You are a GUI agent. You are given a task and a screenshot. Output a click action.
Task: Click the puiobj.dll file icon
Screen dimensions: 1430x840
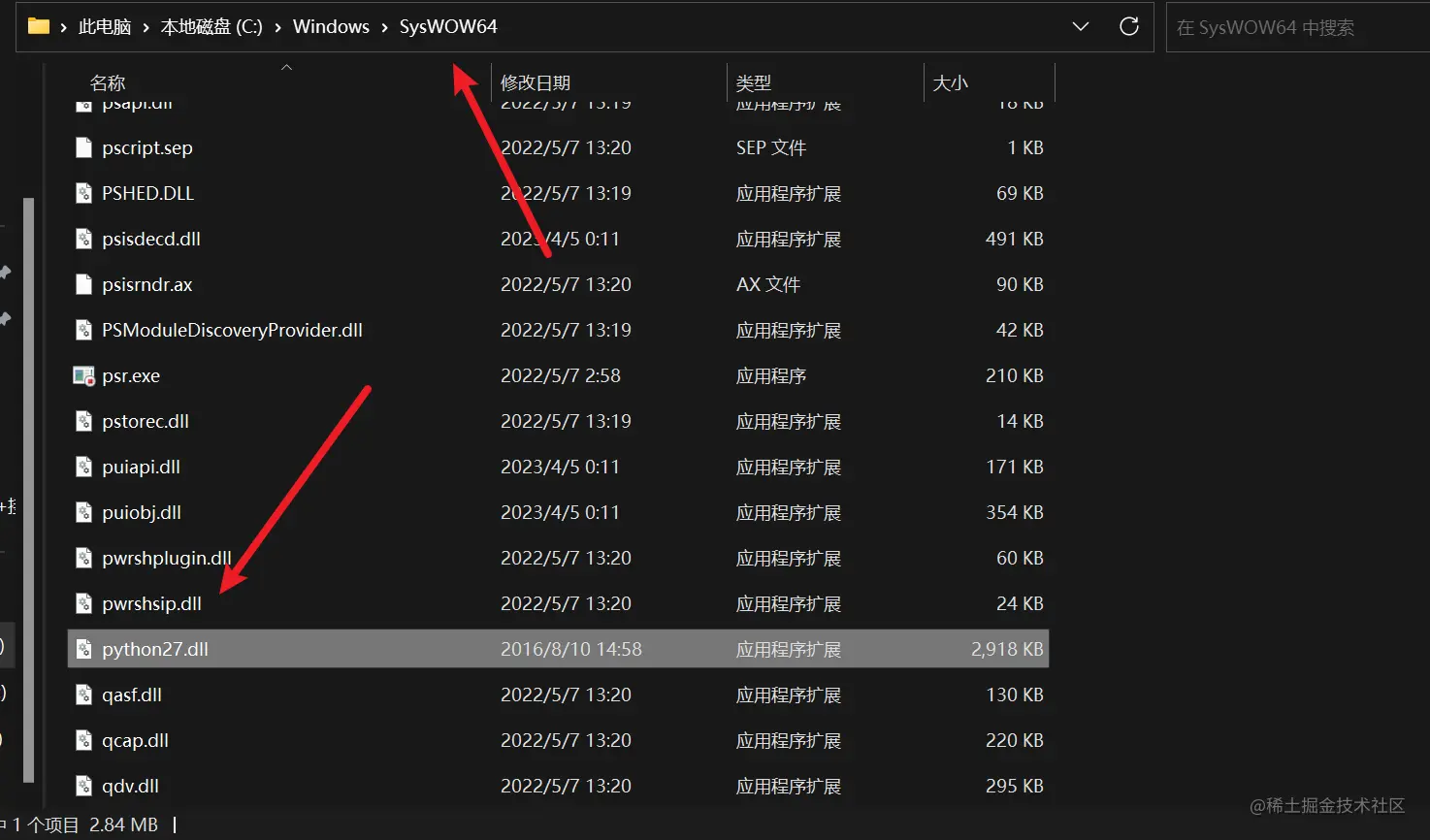click(x=84, y=512)
